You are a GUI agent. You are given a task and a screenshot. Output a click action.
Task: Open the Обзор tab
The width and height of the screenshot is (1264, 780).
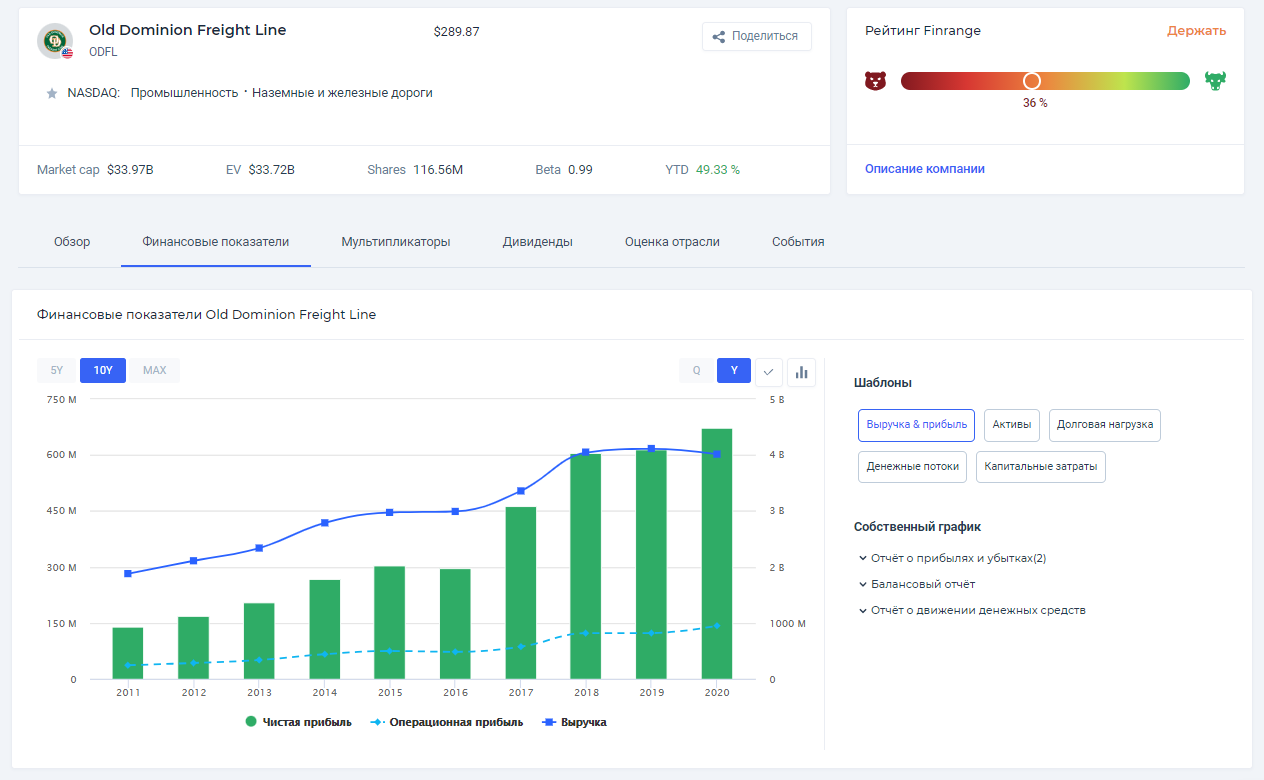click(72, 242)
